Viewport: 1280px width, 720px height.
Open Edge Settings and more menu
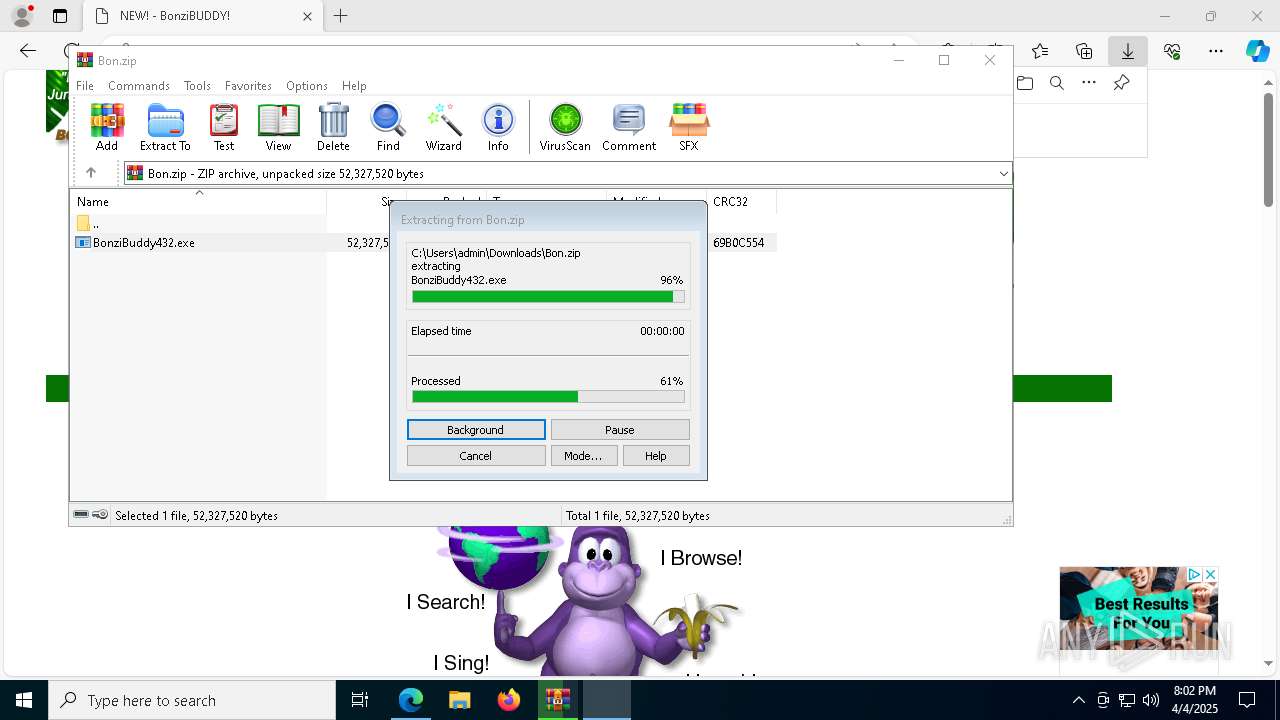coord(1216,51)
